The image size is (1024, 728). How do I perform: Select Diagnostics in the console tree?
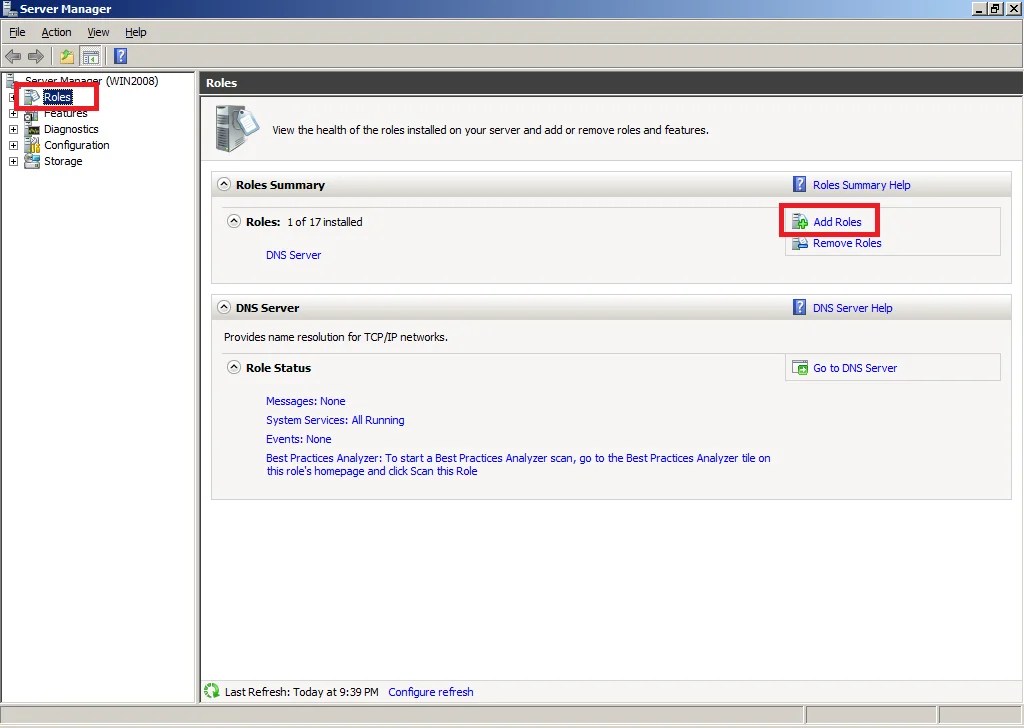click(71, 129)
